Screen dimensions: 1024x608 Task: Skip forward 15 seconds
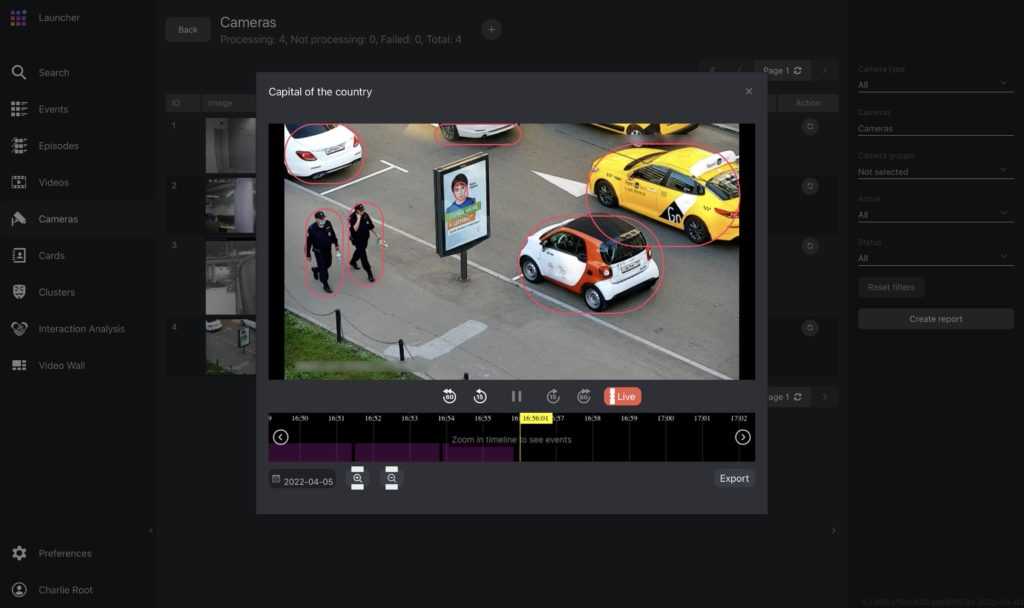click(552, 396)
